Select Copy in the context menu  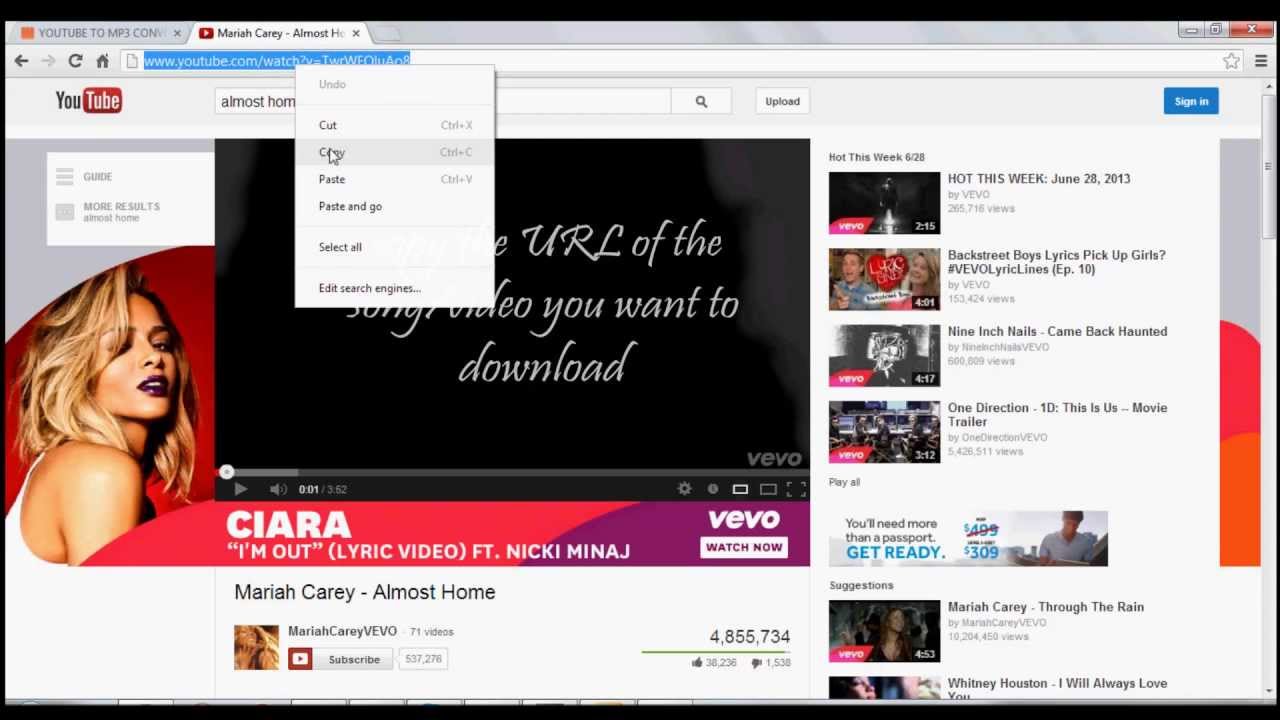pyautogui.click(x=394, y=152)
